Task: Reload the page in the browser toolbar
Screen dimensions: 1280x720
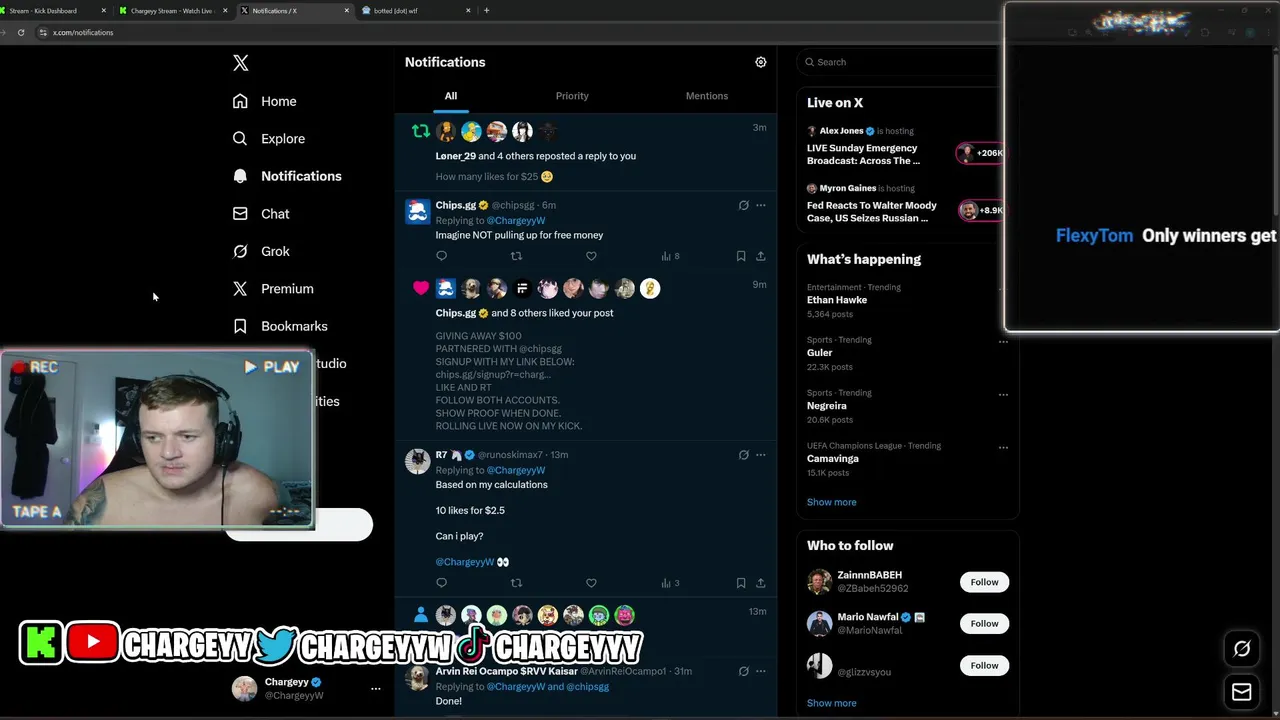Action: [21, 33]
